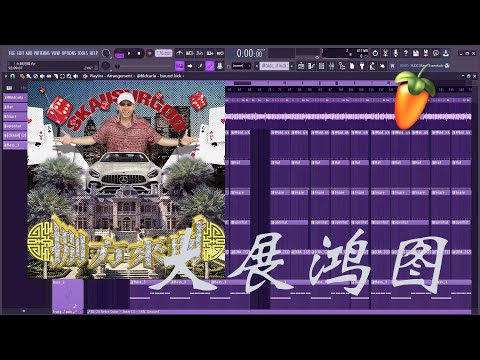Click the Playlist playback speaker tool

point(75,76)
